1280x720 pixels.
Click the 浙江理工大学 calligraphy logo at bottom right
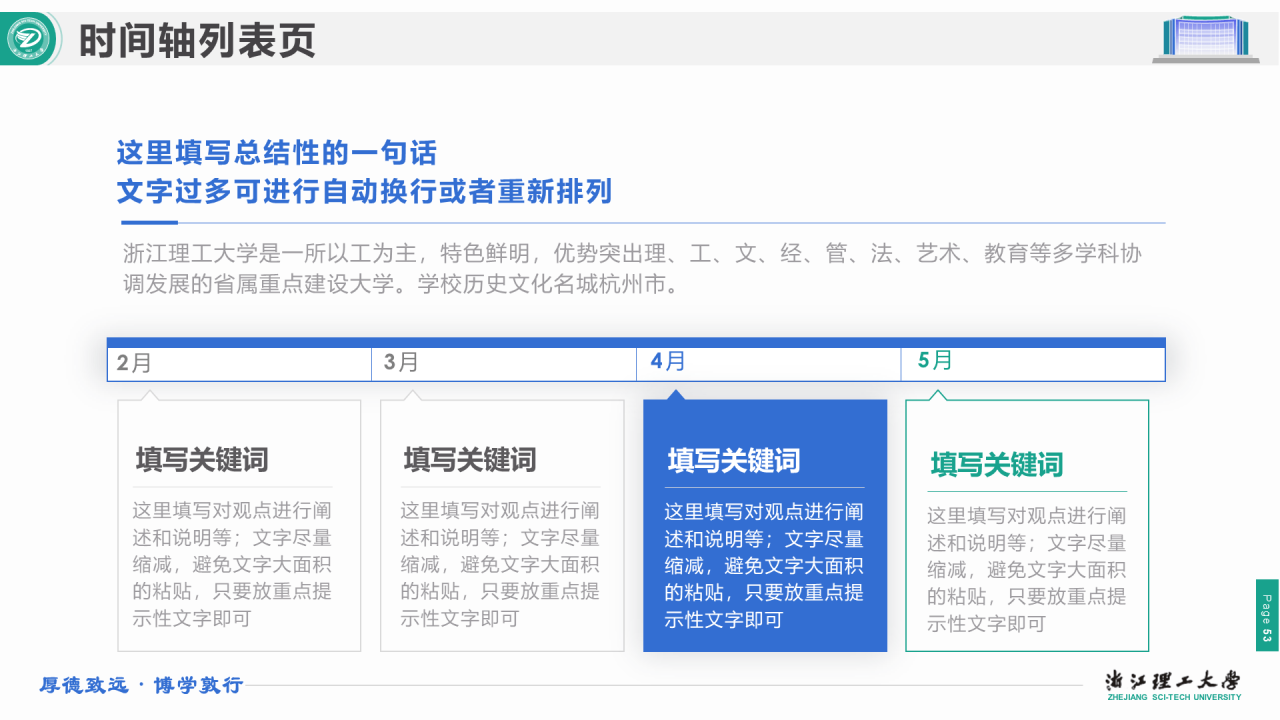[x=1173, y=680]
